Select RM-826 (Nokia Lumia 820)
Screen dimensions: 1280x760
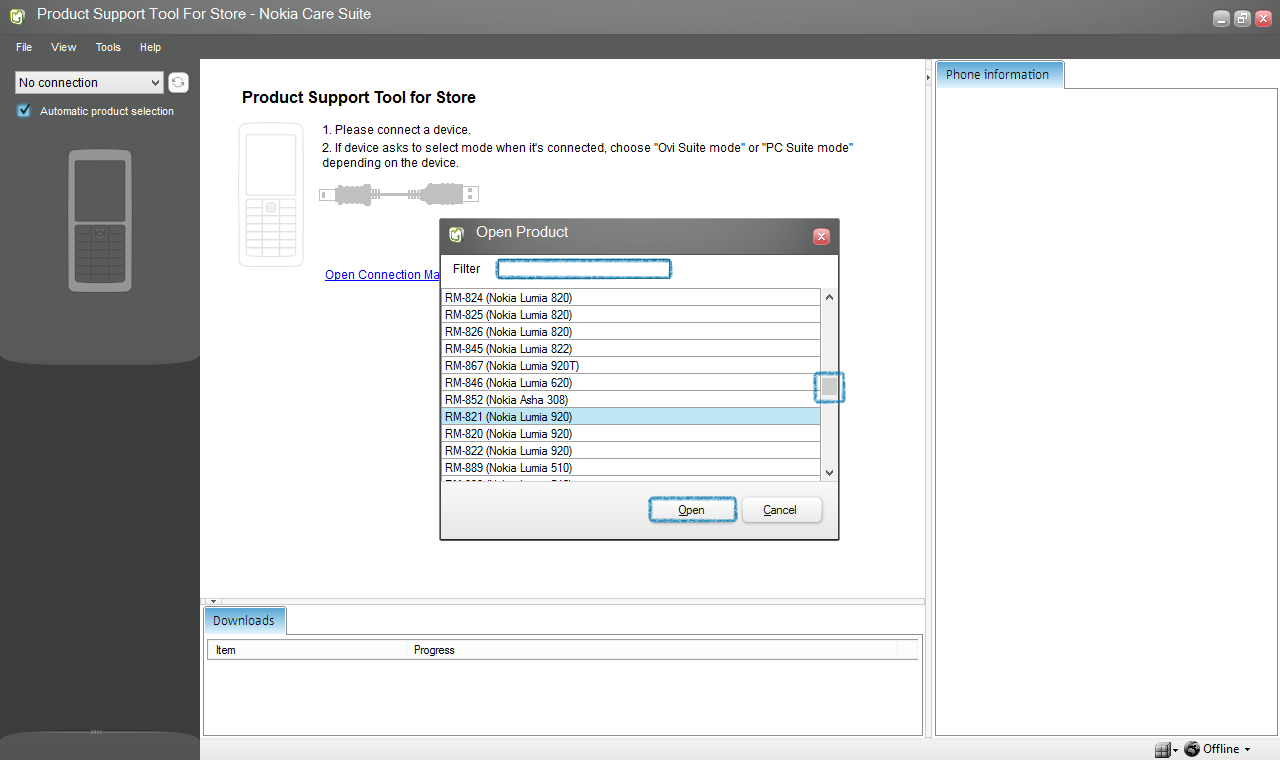tap(631, 332)
